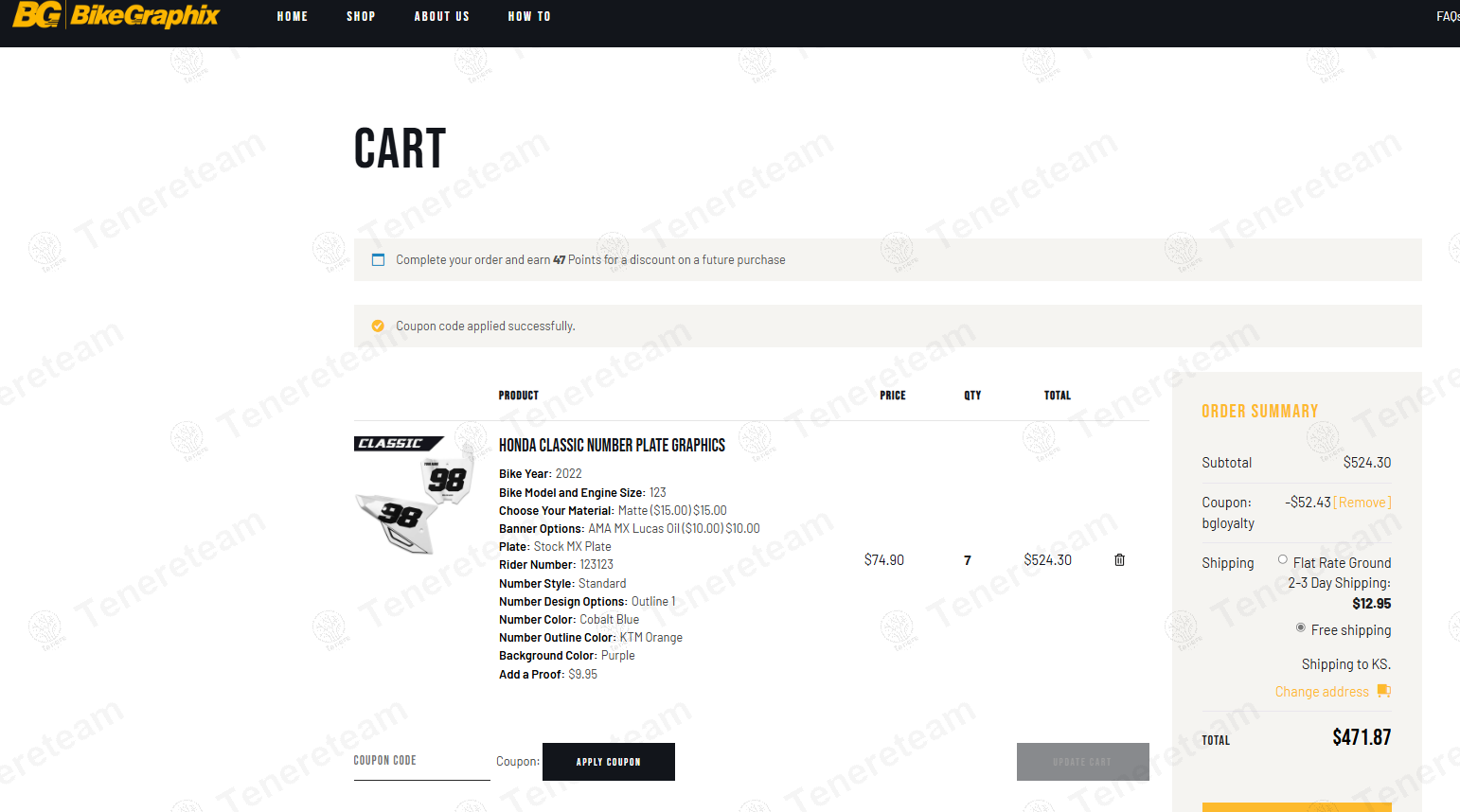Remove the bgloyalty coupon
The height and width of the screenshot is (812, 1460).
point(1362,503)
